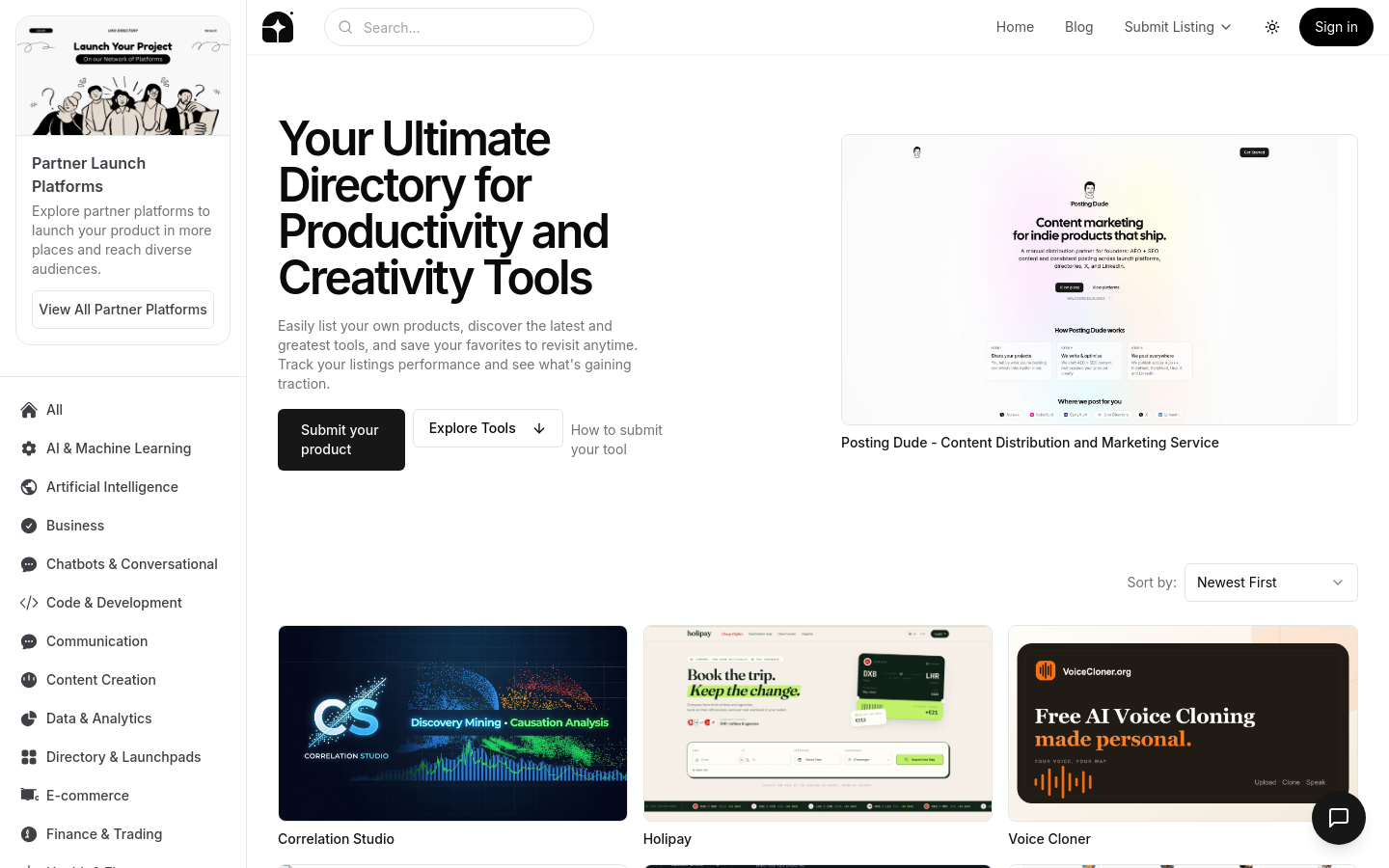Image resolution: width=1389 pixels, height=868 pixels.
Task: Open the Launch Your Project banner image
Action: (x=123, y=76)
